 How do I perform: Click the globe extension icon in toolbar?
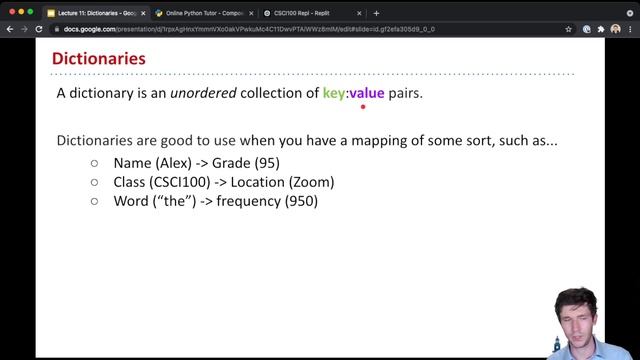coord(587,29)
